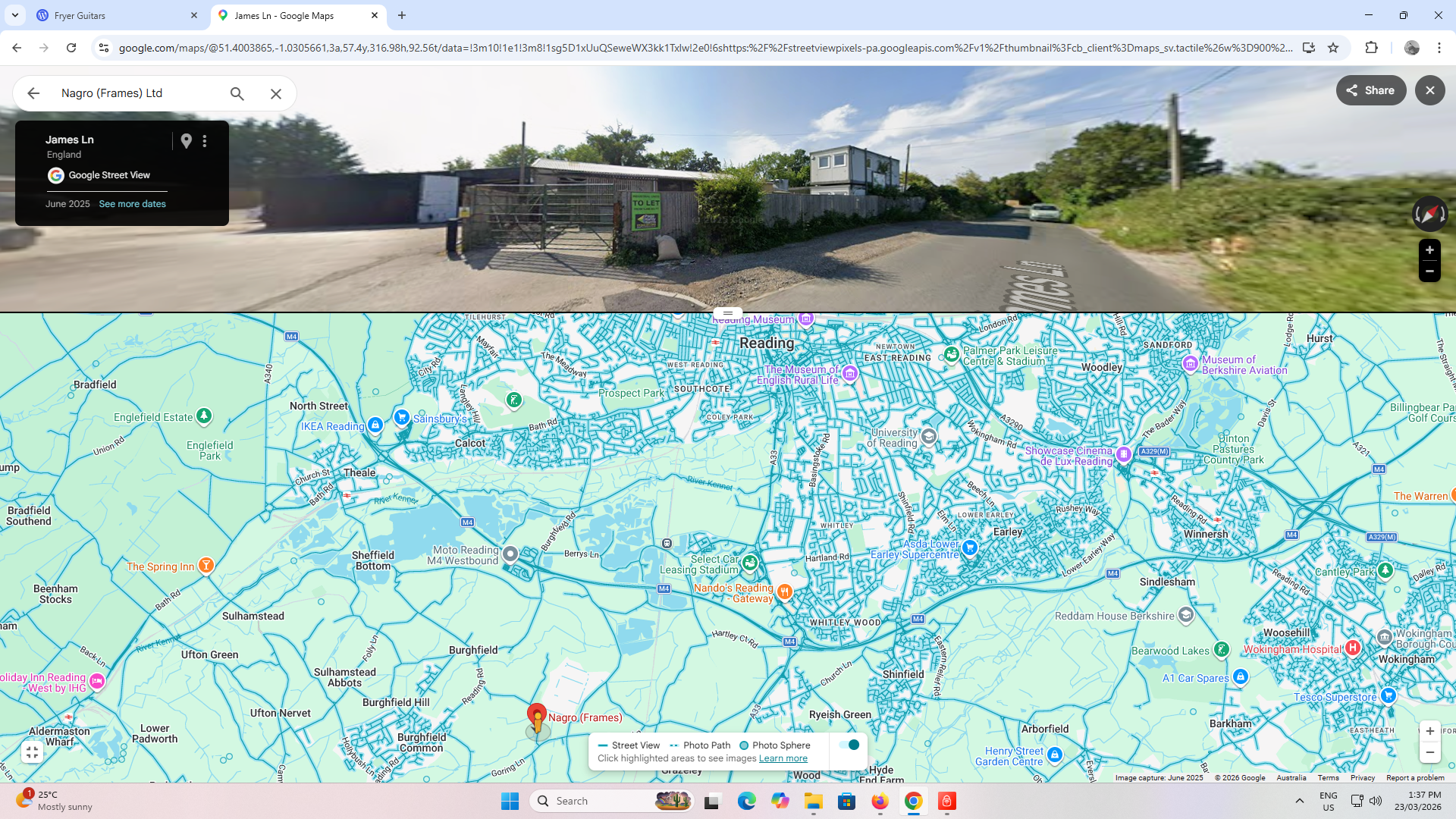Open the three-dot menu in James Ln card
1456x819 pixels.
click(205, 141)
